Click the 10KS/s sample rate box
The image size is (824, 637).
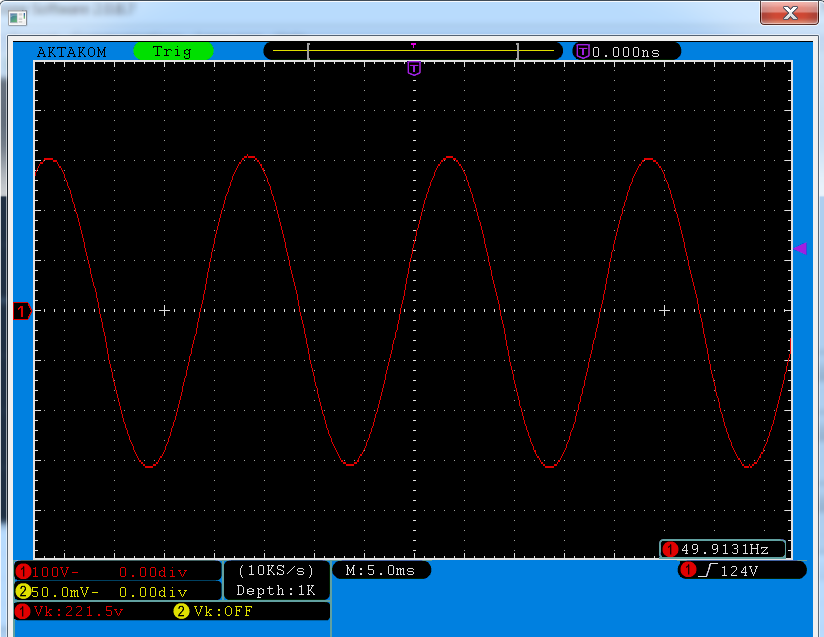click(x=276, y=571)
